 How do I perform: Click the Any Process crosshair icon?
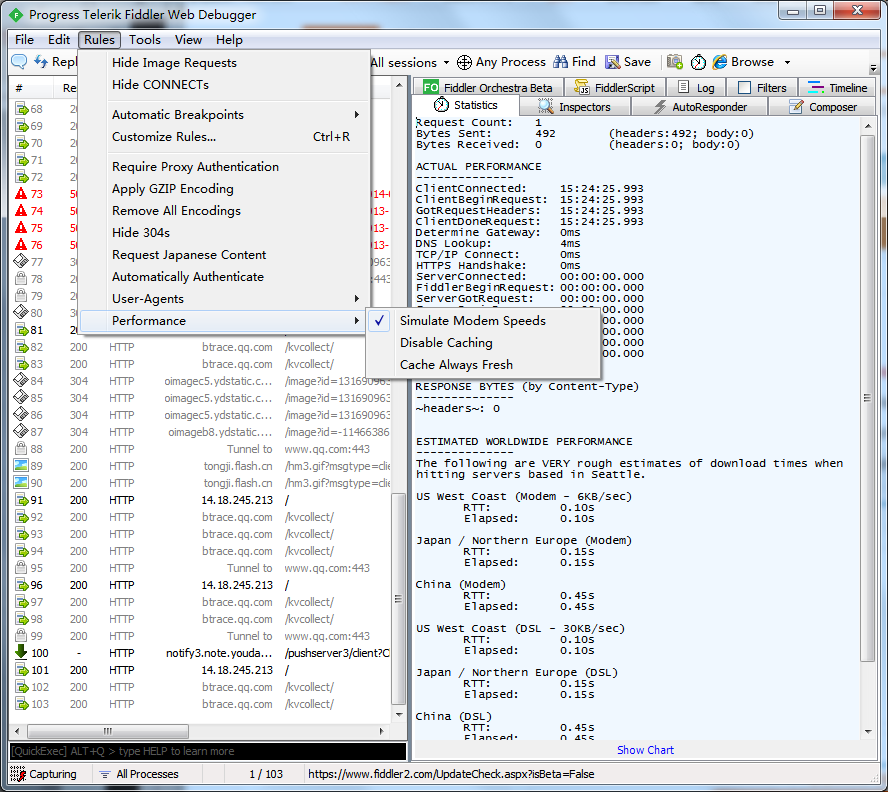[464, 62]
